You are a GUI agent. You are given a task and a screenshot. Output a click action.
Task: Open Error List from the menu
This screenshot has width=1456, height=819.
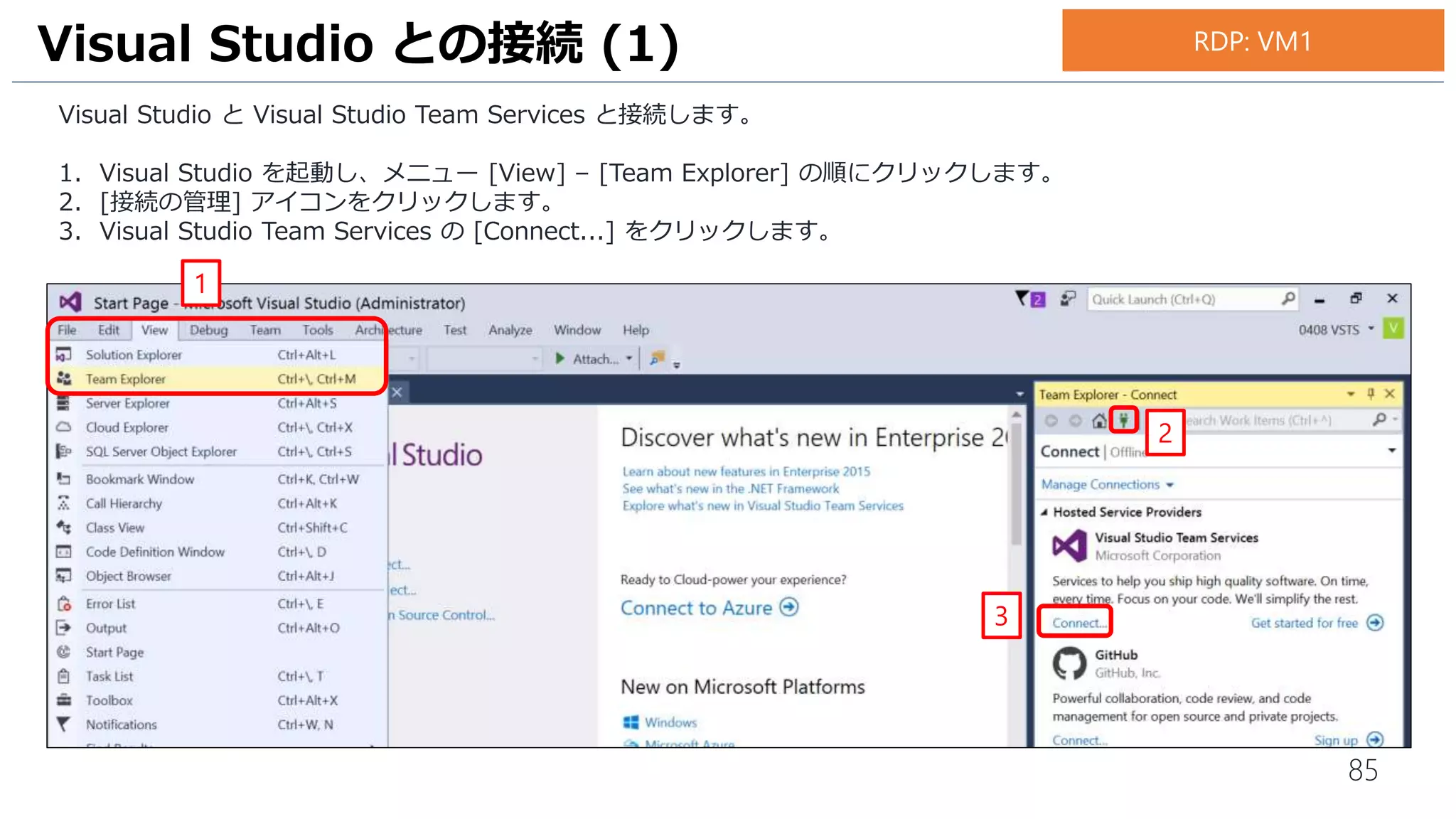coord(218,604)
